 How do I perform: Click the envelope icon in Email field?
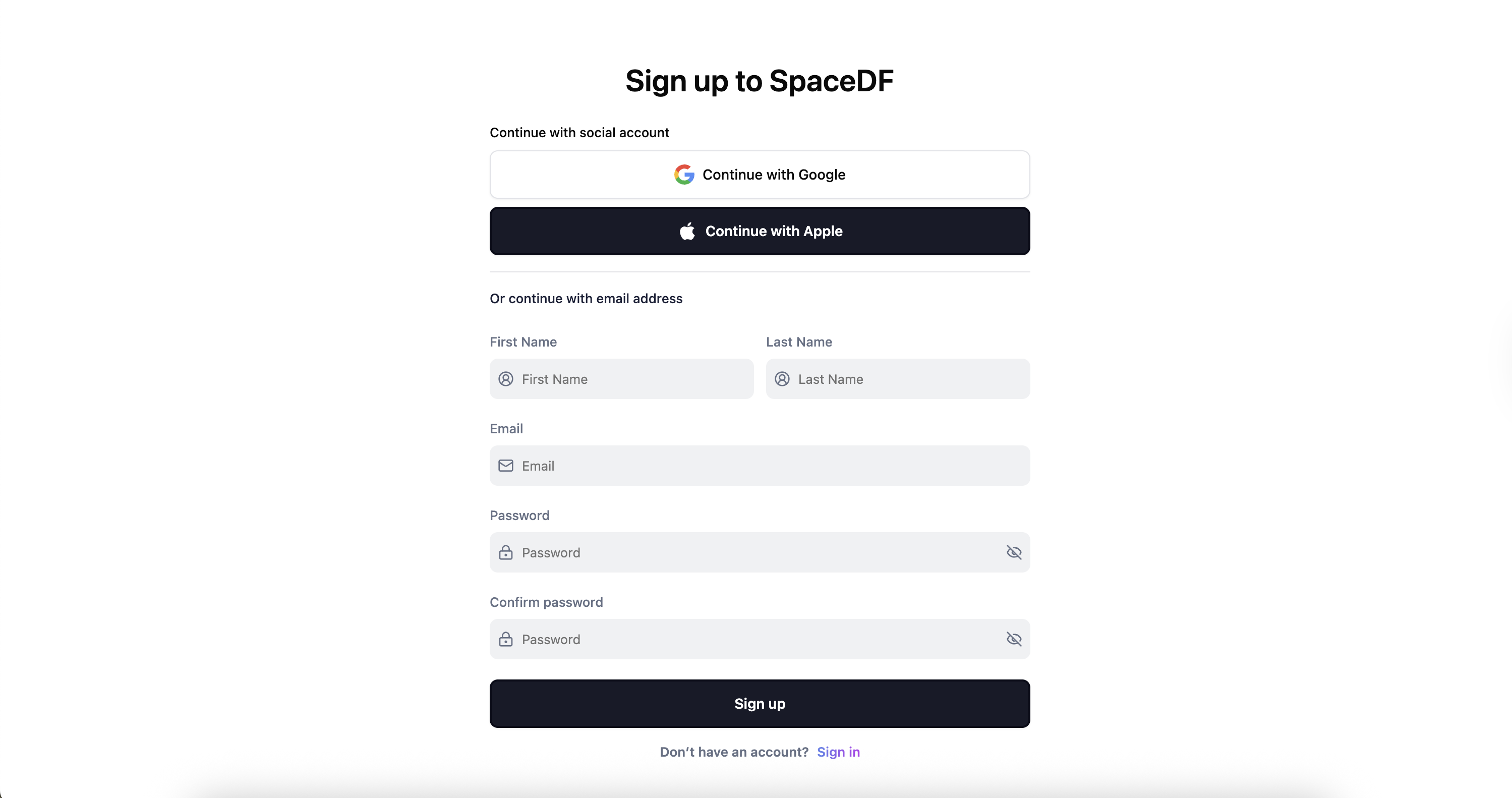click(x=505, y=466)
